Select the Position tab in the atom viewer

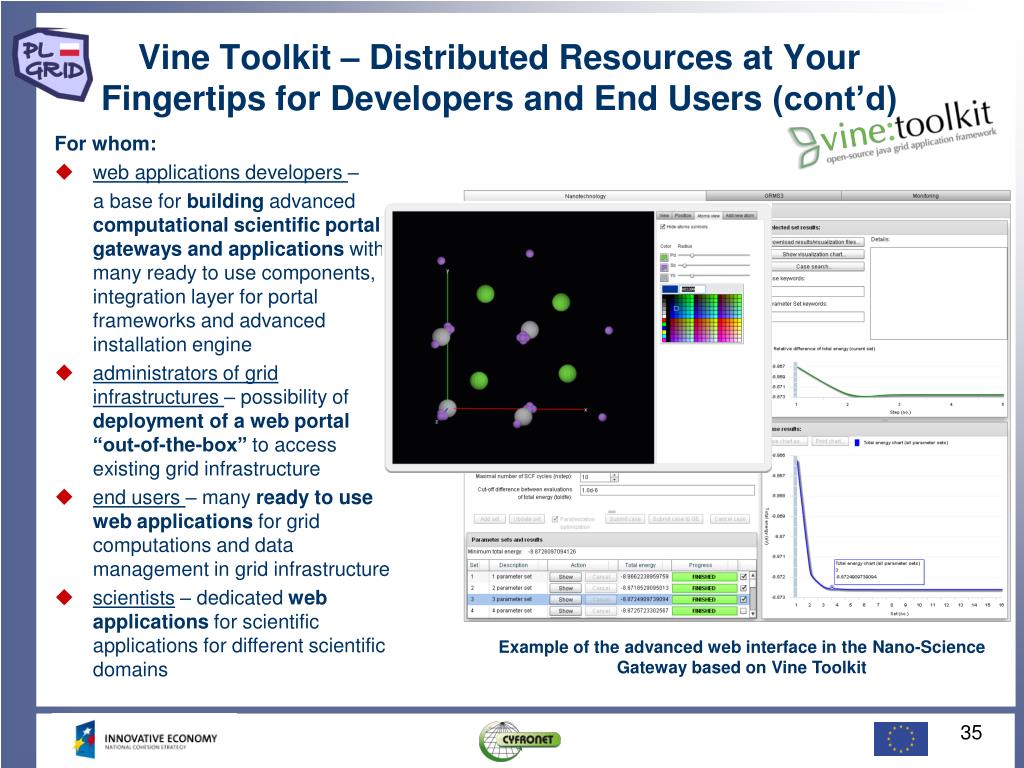[x=683, y=216]
